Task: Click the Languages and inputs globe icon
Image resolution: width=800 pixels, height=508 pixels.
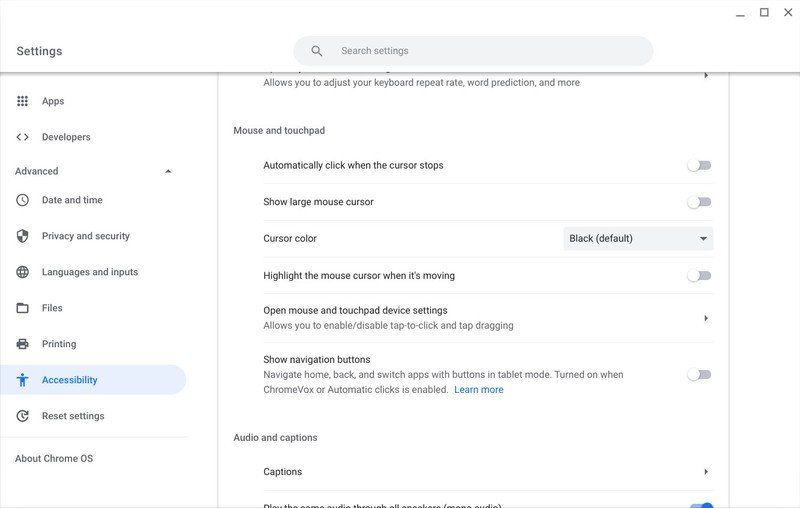Action: pos(22,272)
